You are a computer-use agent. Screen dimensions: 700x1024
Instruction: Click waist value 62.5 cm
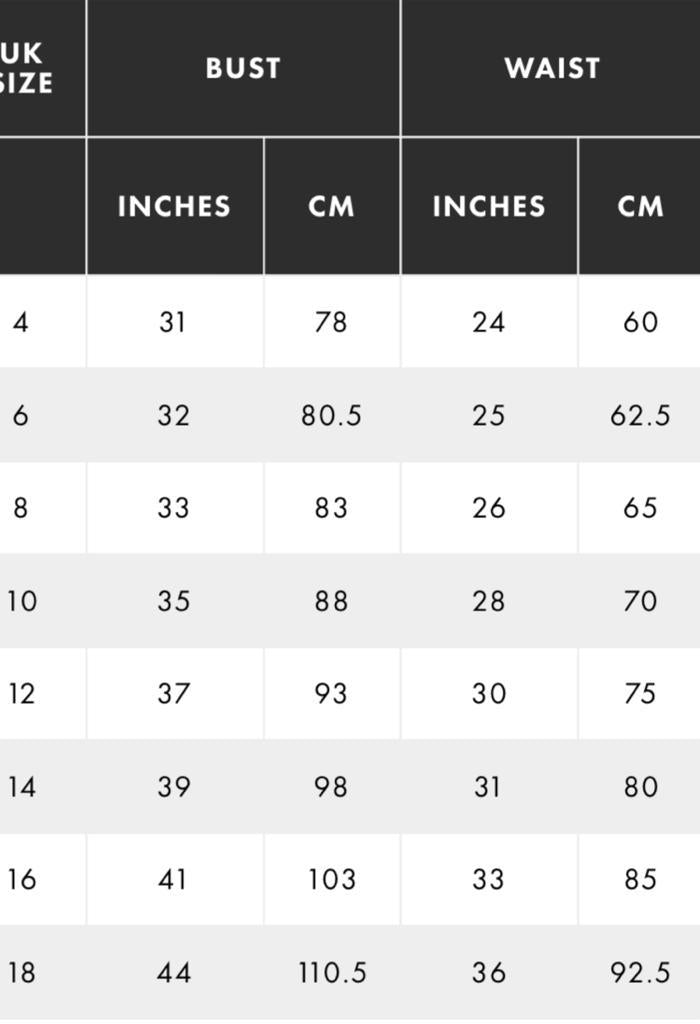pyautogui.click(x=640, y=415)
